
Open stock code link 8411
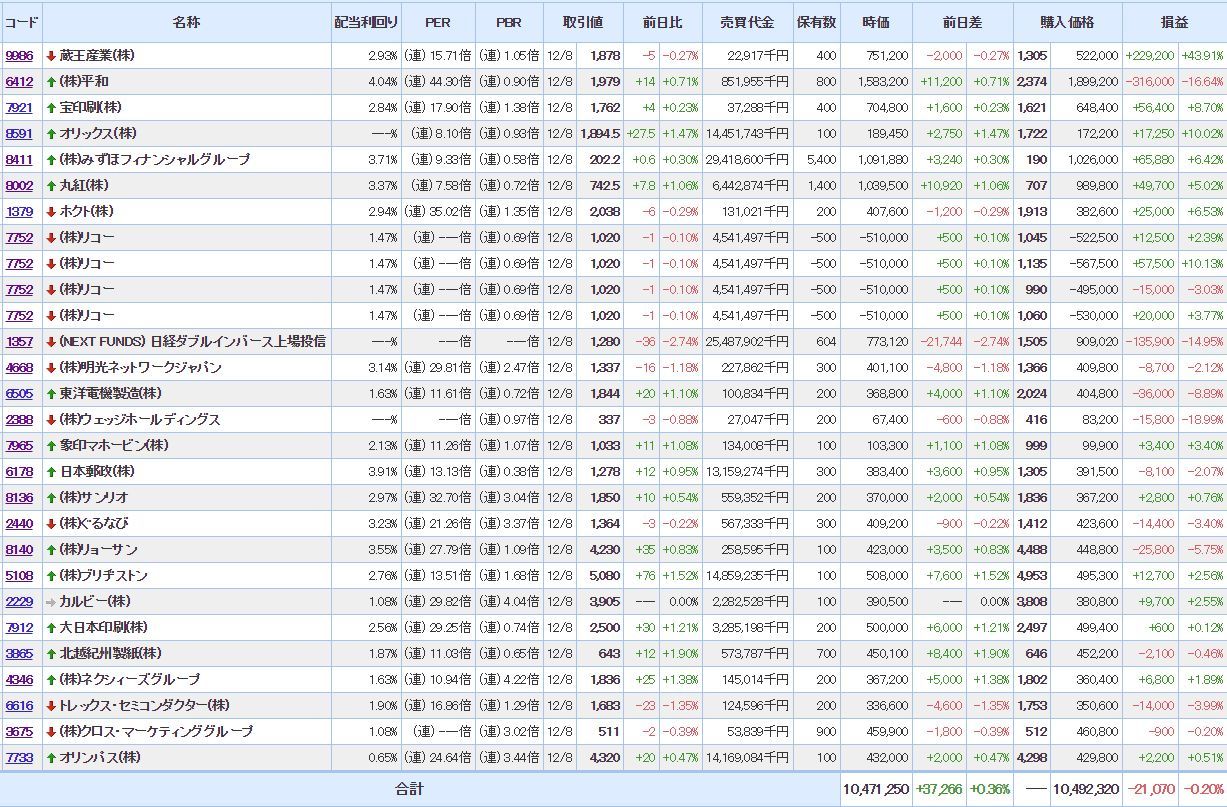click(19, 160)
